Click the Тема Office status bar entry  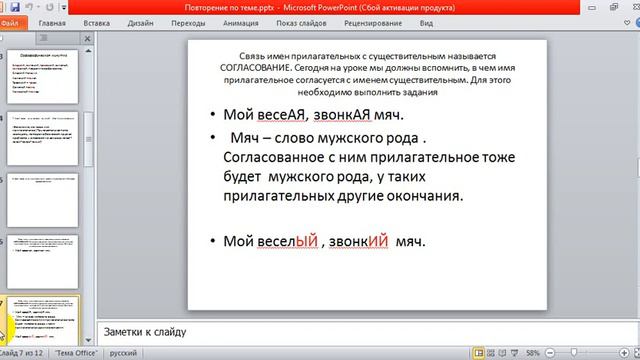click(76, 353)
